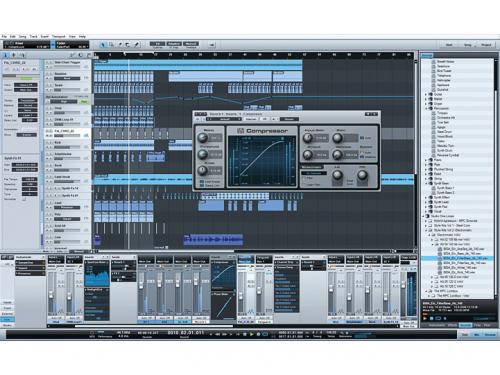This screenshot has width=500, height=375.
Task: Open the File menu
Action: [x=4, y=36]
